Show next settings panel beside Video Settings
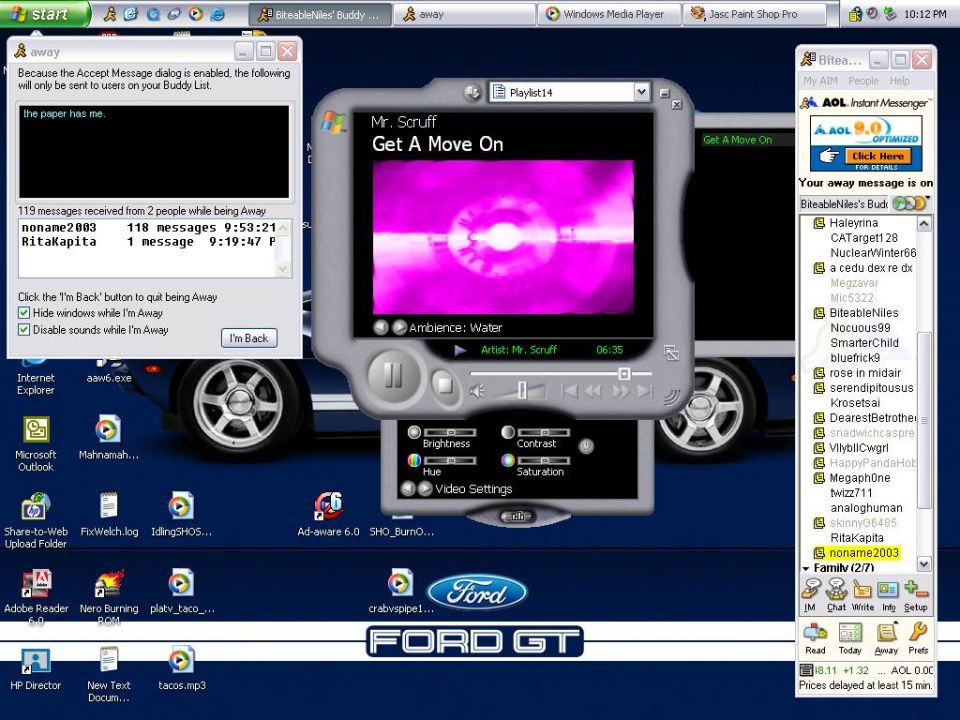This screenshot has width=960, height=720. click(x=425, y=489)
